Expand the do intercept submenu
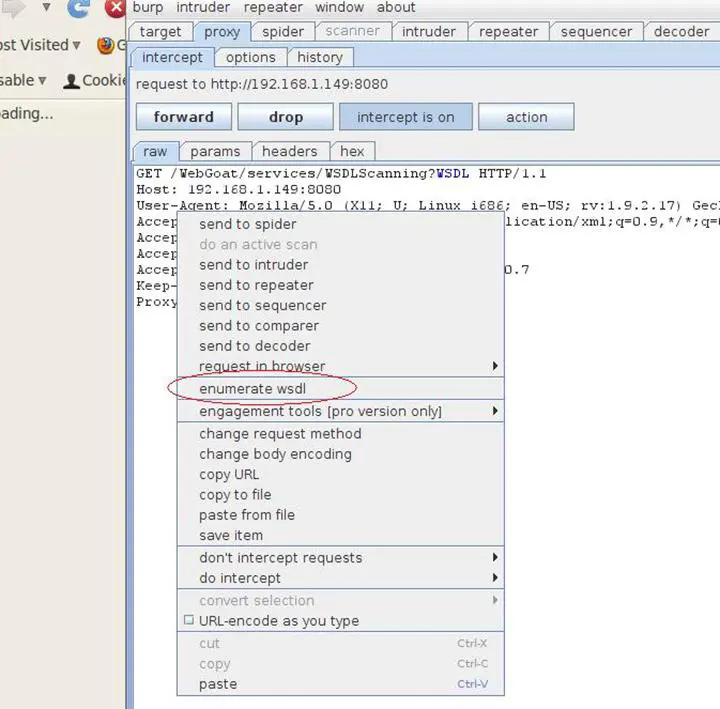Screen dimensions: 720x709 coord(495,578)
